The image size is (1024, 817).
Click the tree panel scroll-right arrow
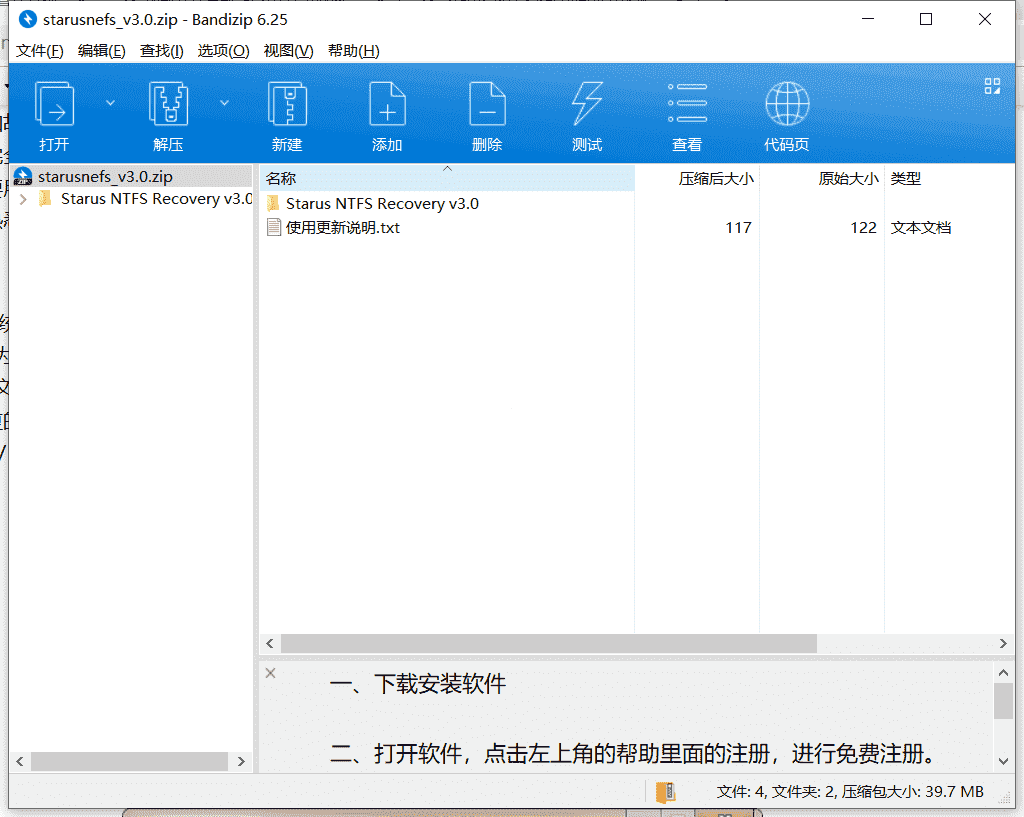click(x=241, y=761)
